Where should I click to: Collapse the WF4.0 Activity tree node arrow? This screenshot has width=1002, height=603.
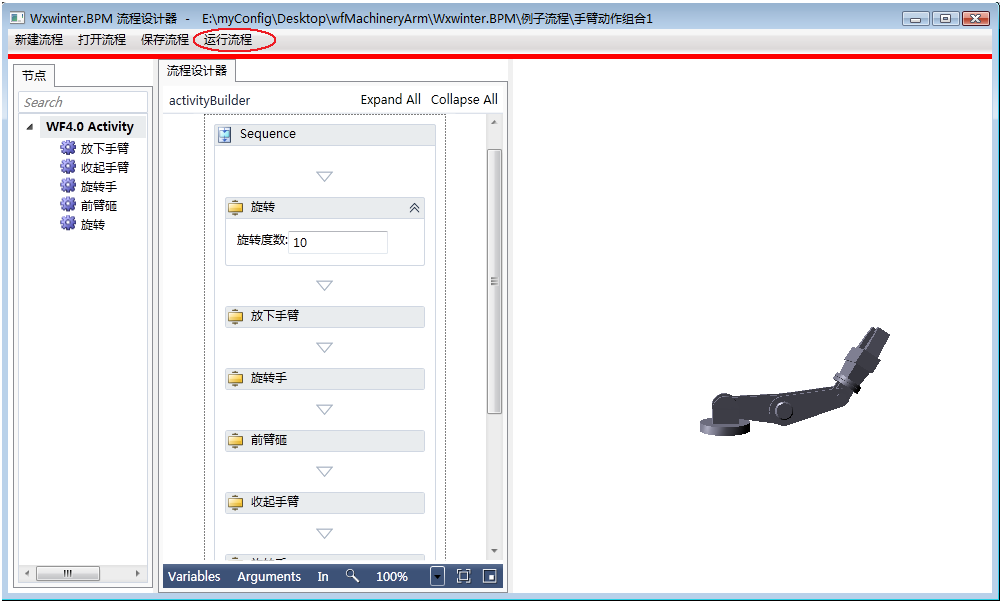point(29,127)
